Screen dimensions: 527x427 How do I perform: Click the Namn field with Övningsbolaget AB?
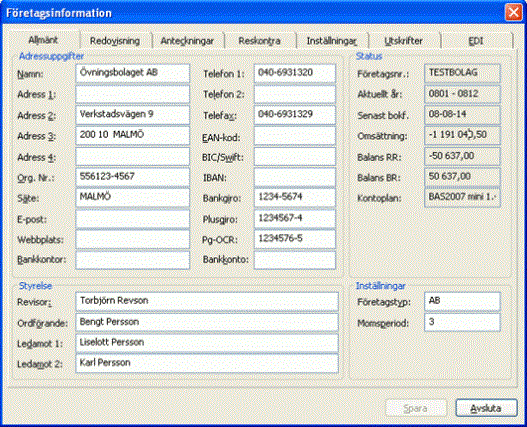coord(132,73)
